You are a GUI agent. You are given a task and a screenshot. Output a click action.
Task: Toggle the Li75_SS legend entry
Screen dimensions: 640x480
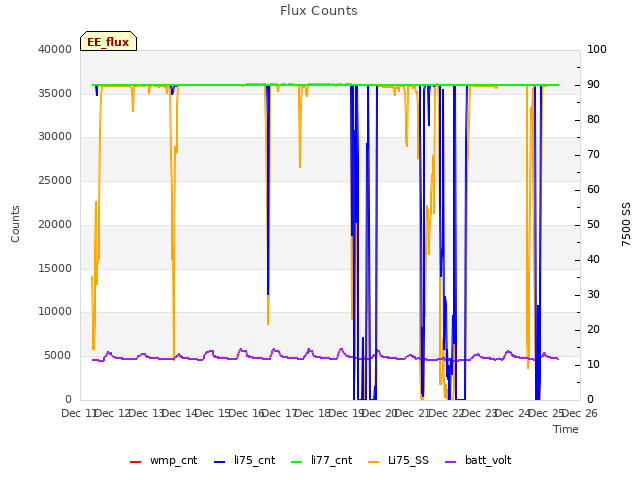pos(398,460)
